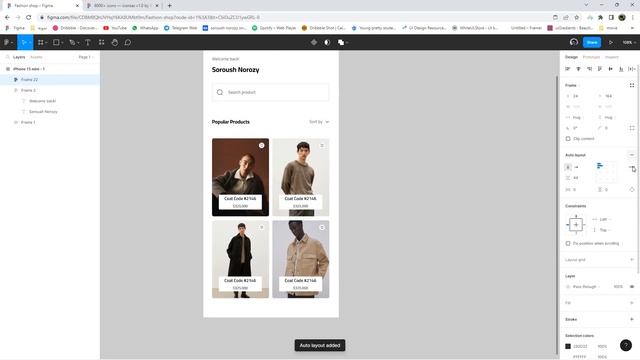Viewport: 640px width, 360px height.
Task: Click the Align left icon
Action: point(568,69)
